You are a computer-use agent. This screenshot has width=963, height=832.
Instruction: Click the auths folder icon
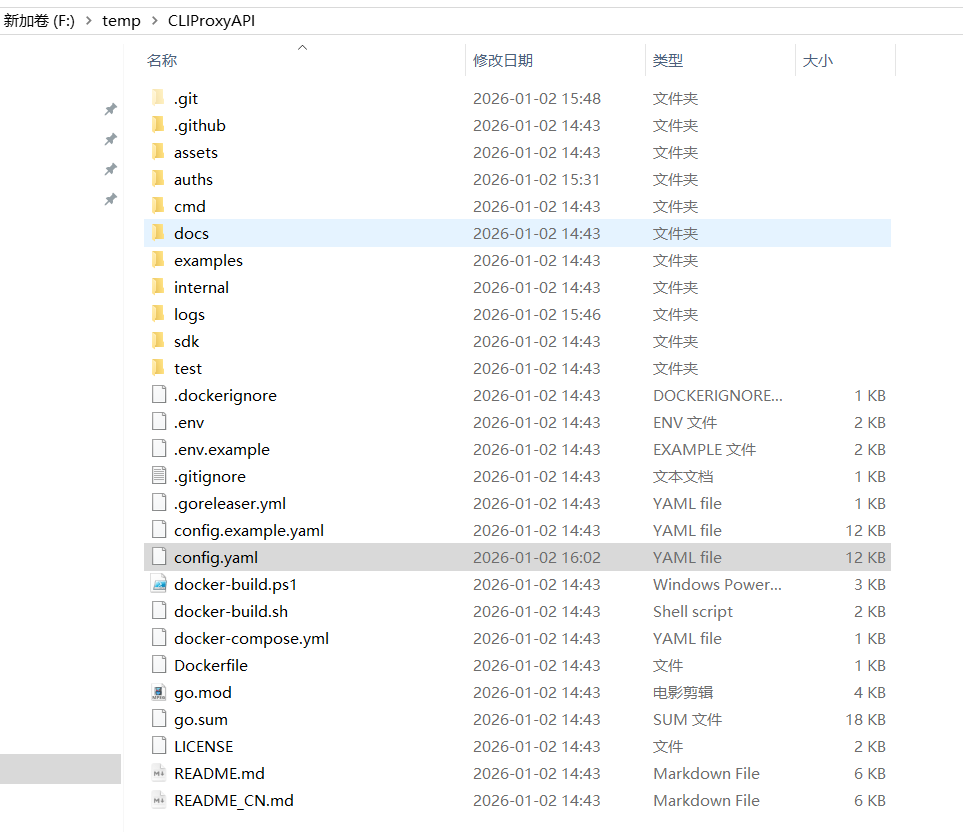point(158,179)
